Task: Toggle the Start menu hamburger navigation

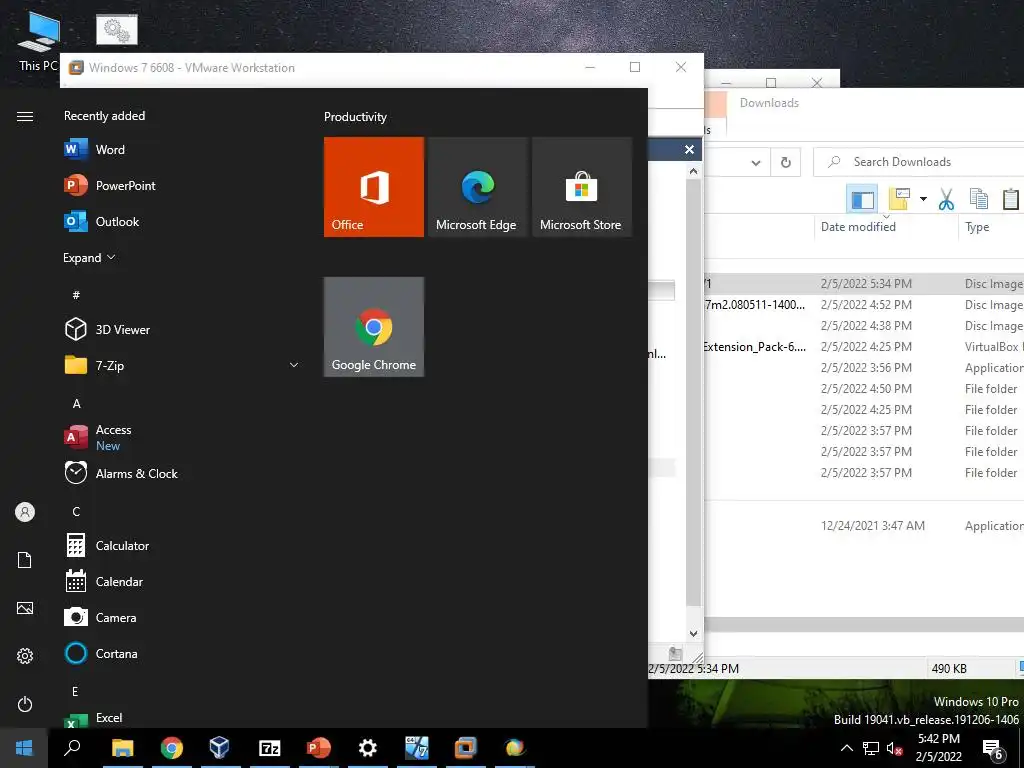Action: [25, 117]
